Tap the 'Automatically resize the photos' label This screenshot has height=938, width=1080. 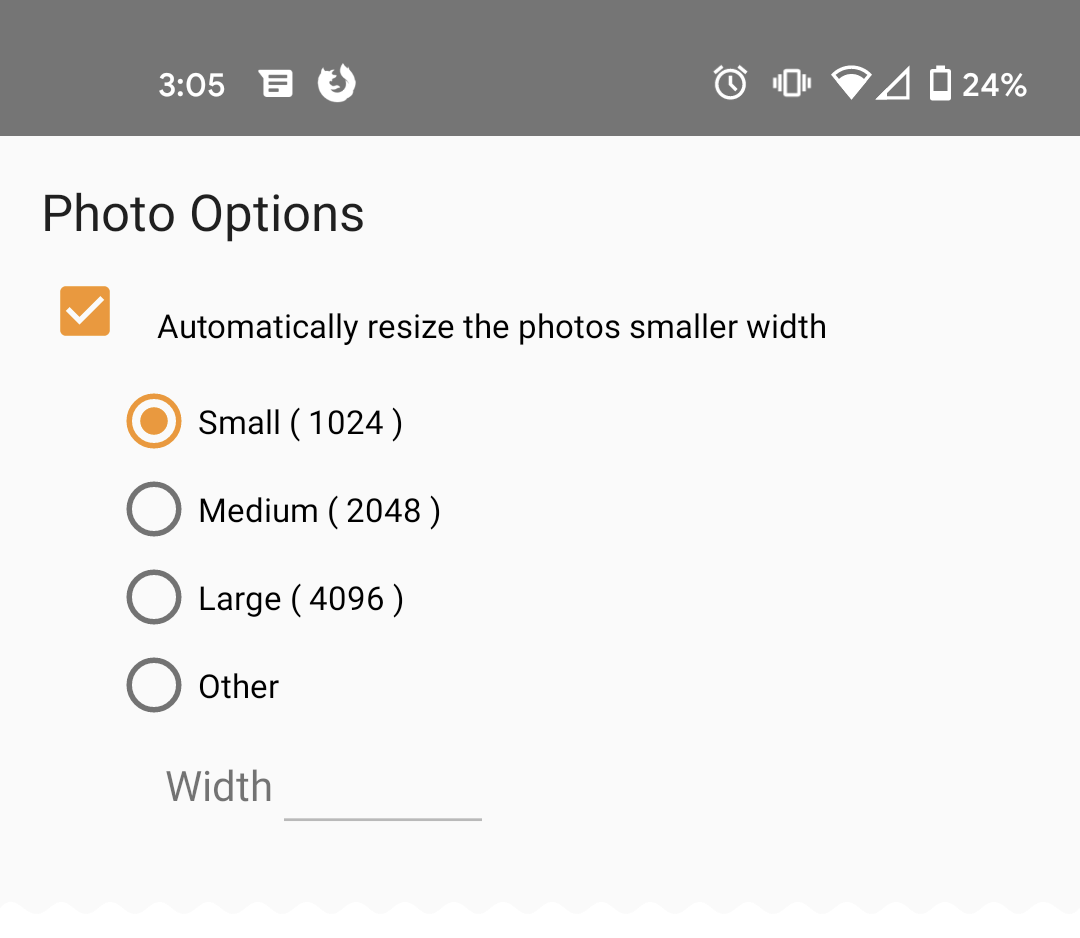492,327
